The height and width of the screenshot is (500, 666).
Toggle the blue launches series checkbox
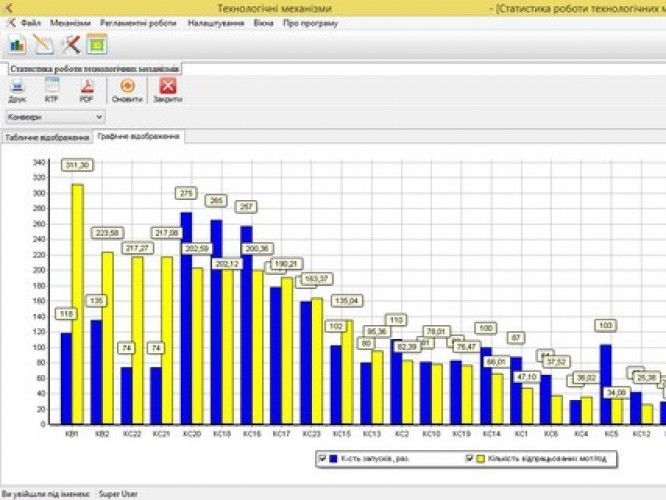click(x=321, y=458)
